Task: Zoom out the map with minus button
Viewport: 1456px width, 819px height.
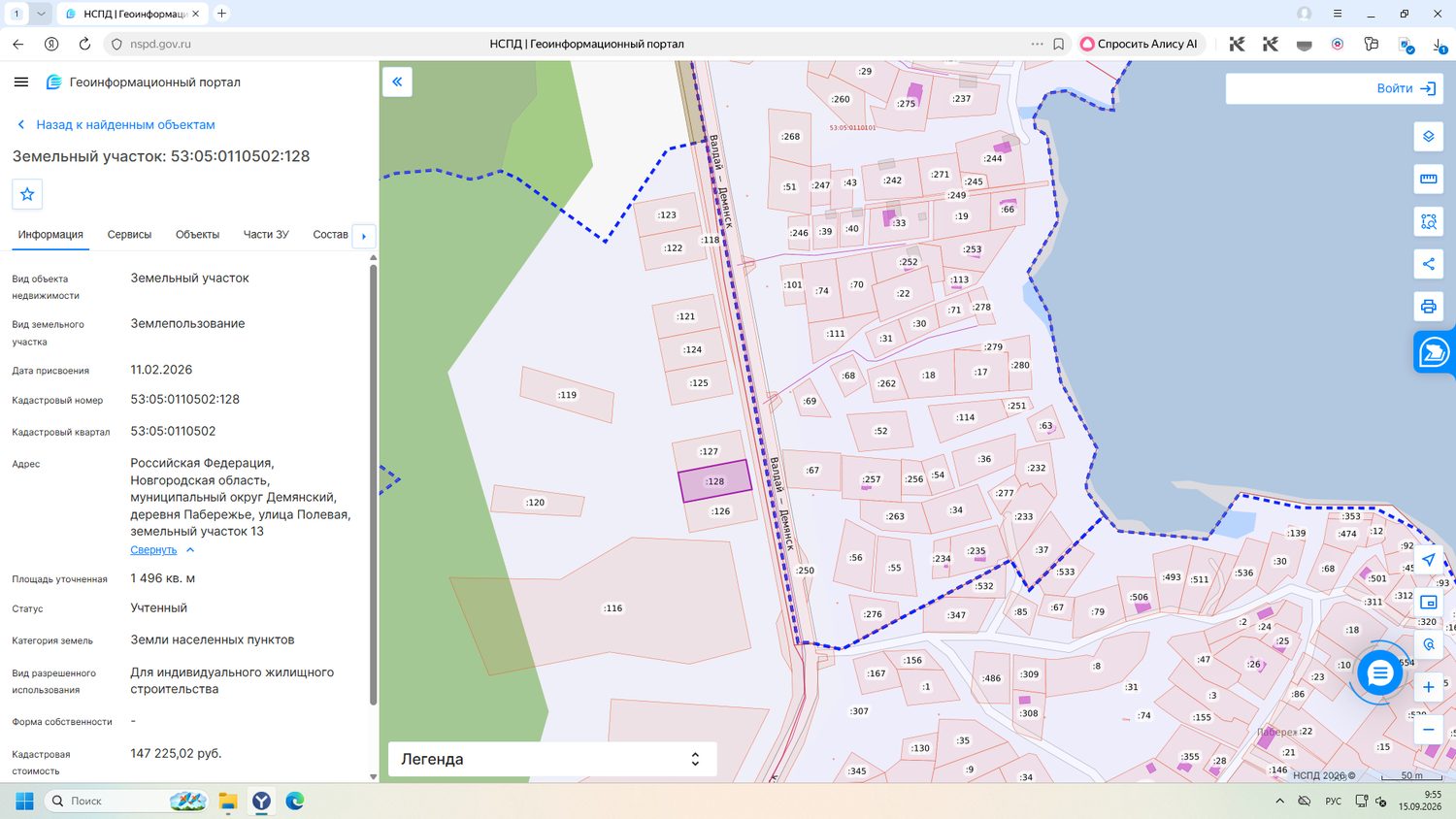Action: [1428, 730]
